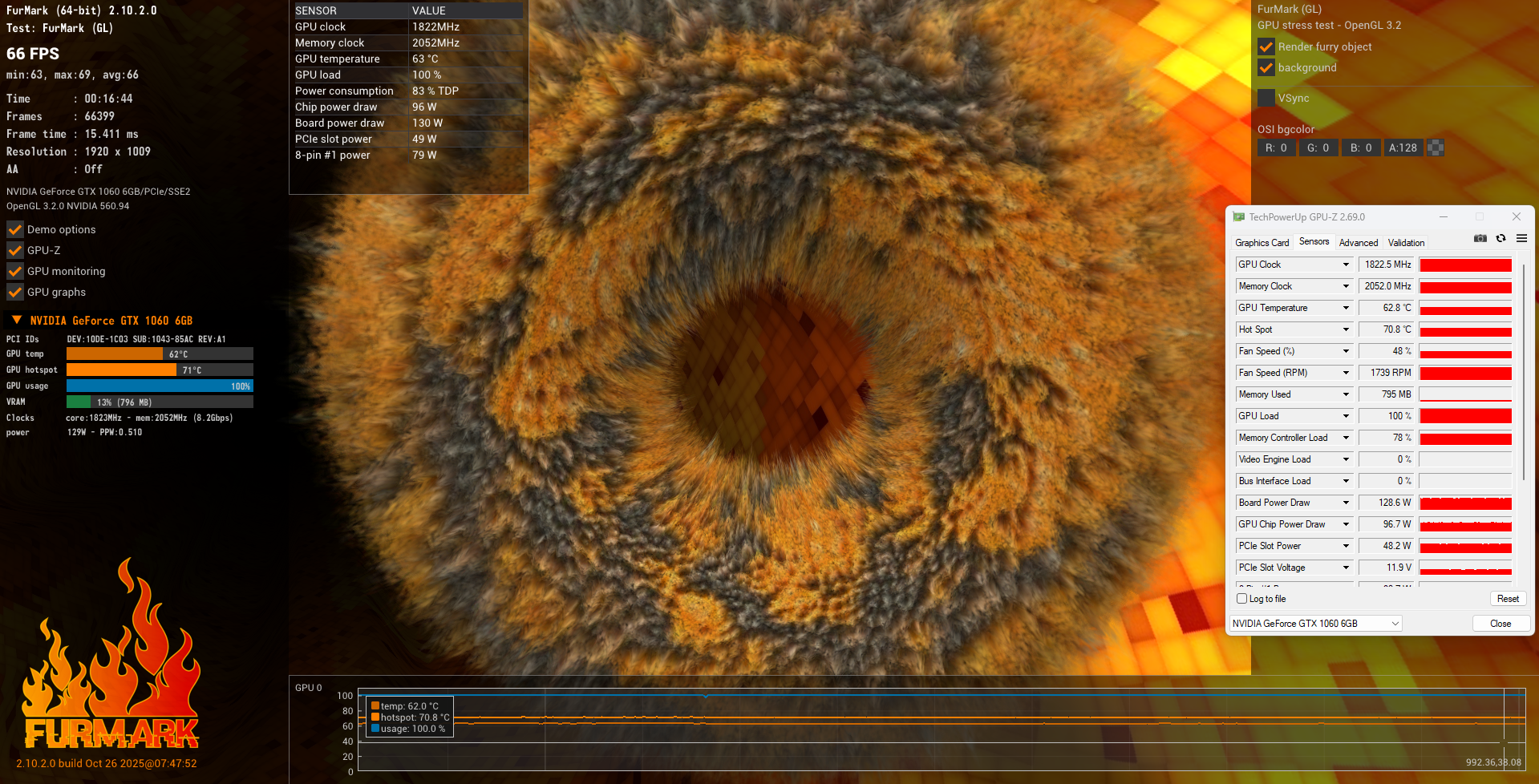Open the OSI bgcolor color preview swatch
Image resolution: width=1539 pixels, height=784 pixels.
[1436, 148]
